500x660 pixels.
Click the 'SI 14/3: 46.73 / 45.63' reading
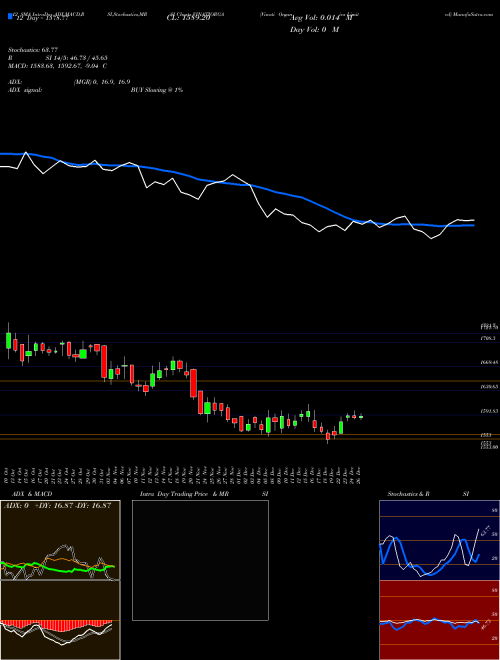[77, 58]
